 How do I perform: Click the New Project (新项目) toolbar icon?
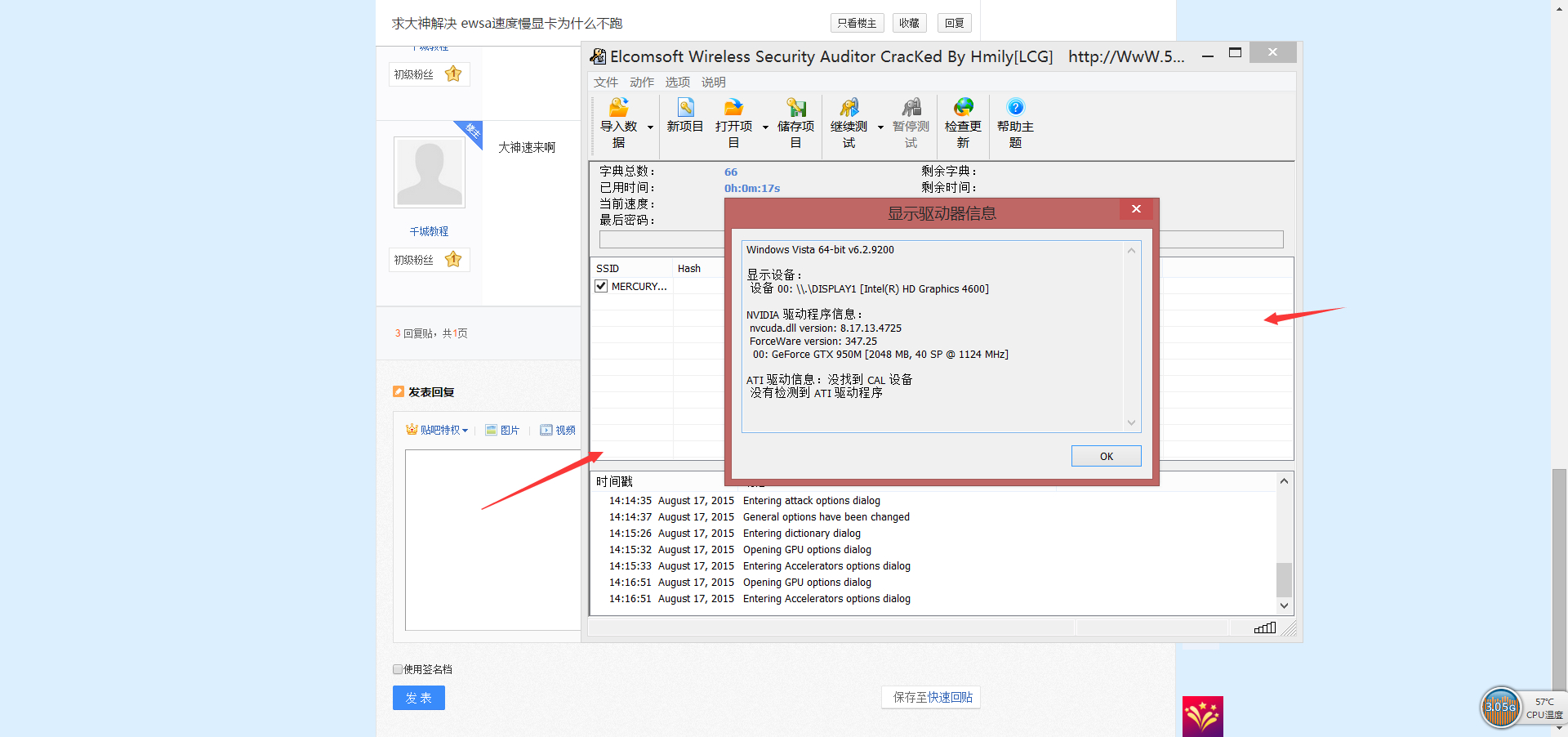pos(685,107)
